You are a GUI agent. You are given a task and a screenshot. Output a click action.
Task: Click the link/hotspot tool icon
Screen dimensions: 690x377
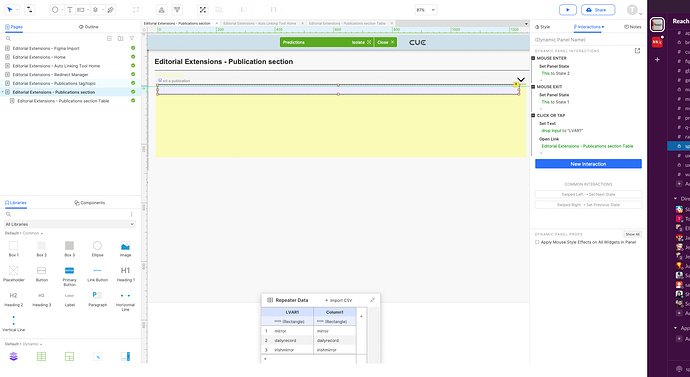click(x=110, y=9)
